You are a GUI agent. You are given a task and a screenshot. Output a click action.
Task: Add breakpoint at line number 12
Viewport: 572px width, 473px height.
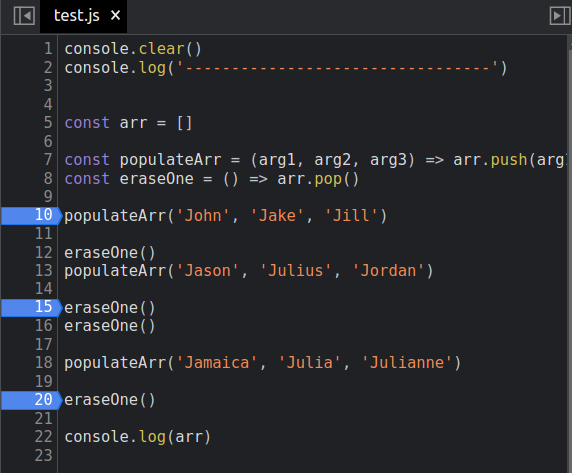44,252
